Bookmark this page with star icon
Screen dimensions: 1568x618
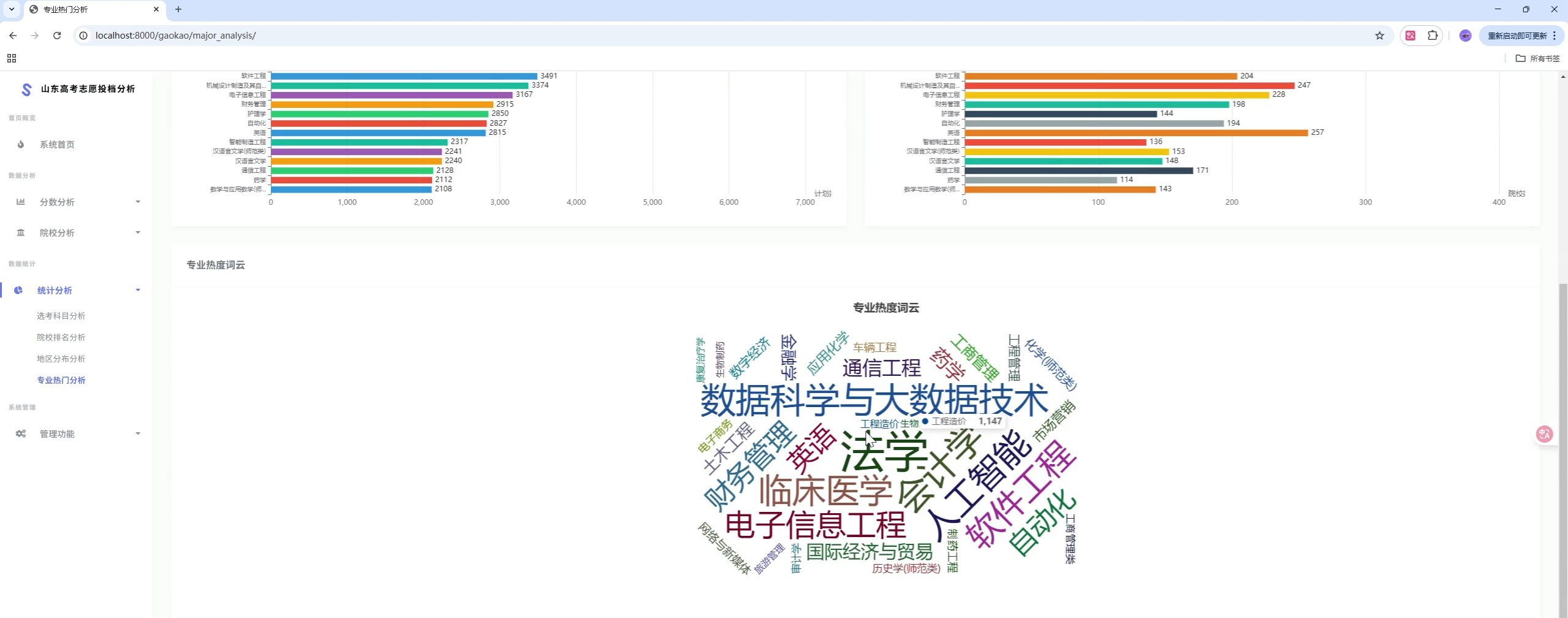tap(1379, 36)
